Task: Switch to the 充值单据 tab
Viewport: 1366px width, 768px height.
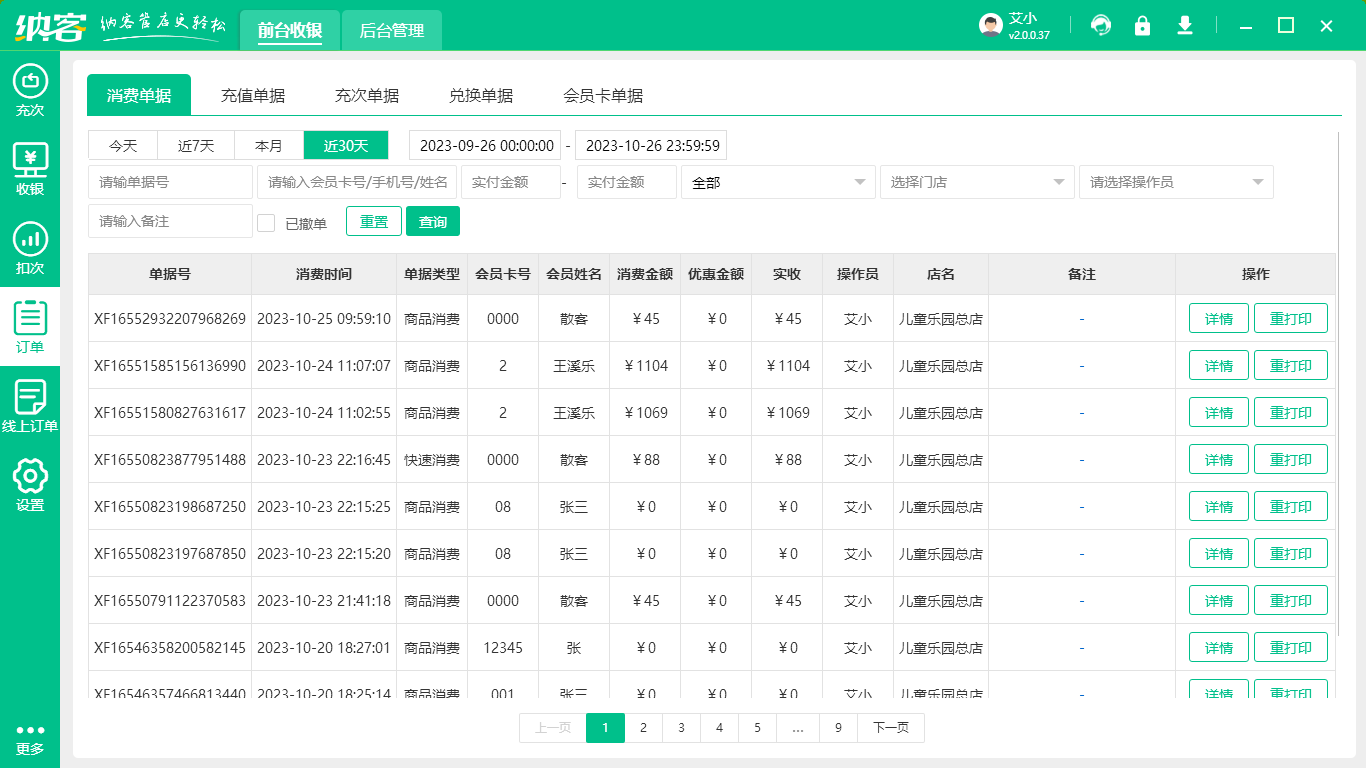Action: 253,95
